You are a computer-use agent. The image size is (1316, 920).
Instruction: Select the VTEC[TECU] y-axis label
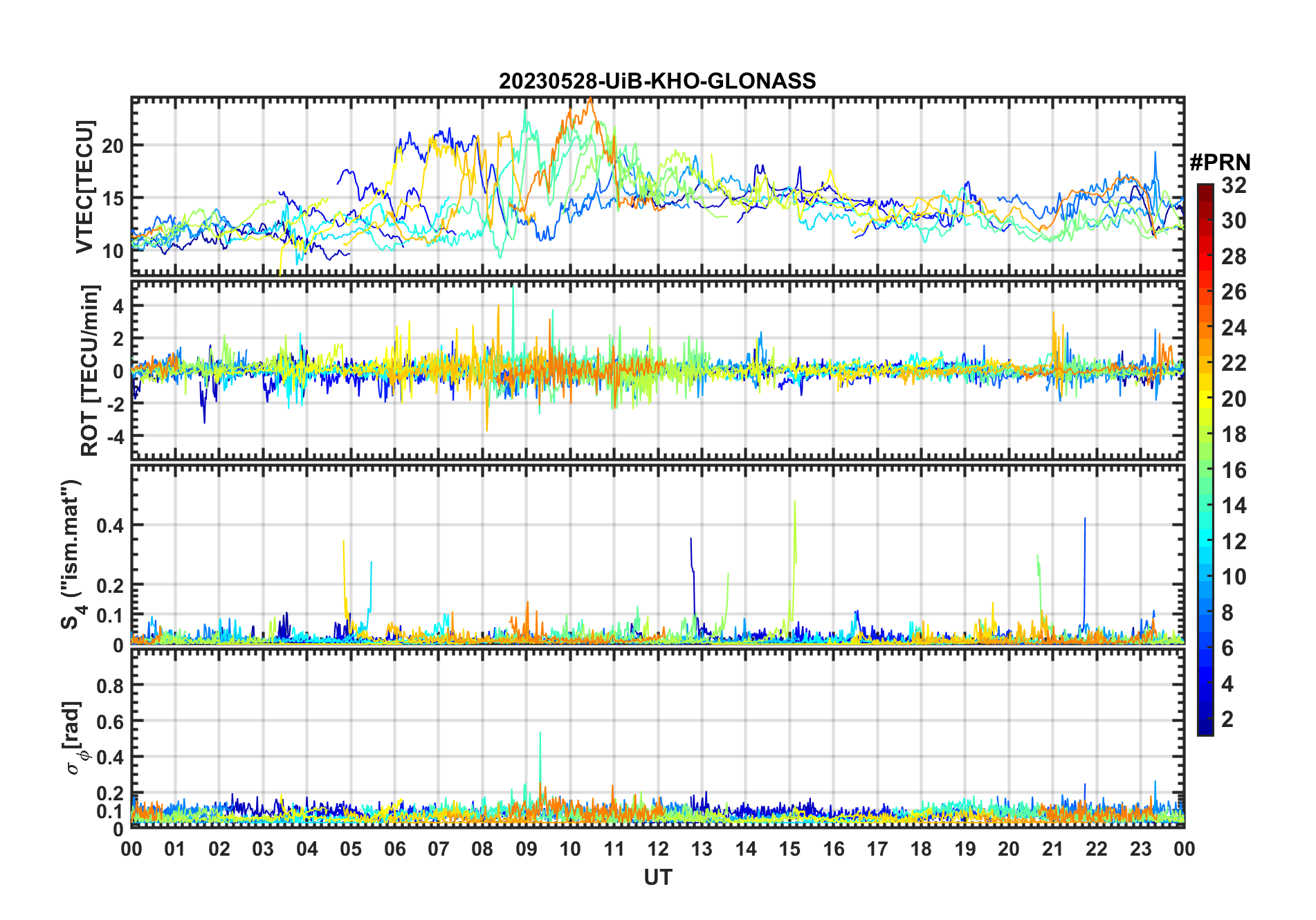coord(84,187)
